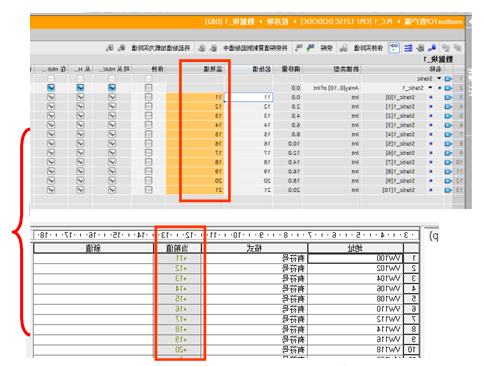This screenshot has height=366, width=484.
Task: Toggle the 可从HMI checkbox for Static_1 array row
Action: click(x=112, y=88)
